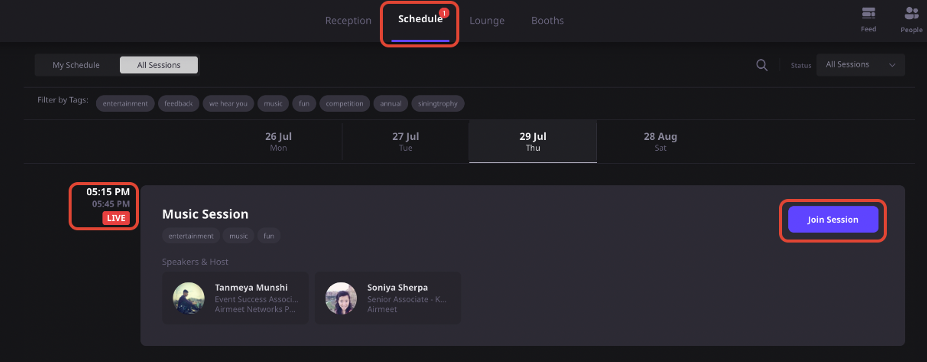Viewport: 927px width, 362px height.
Task: Join the Music Session
Action: (833, 219)
